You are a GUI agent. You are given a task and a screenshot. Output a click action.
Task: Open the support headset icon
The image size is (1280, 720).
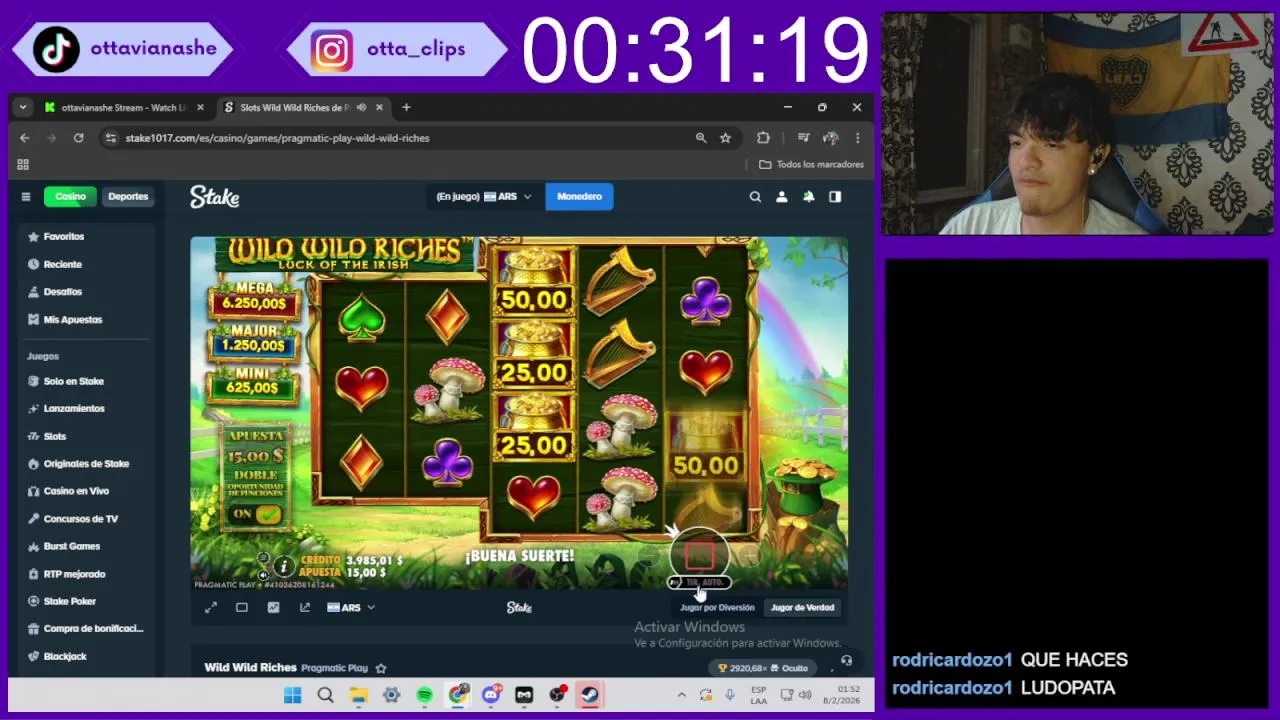pos(846,660)
